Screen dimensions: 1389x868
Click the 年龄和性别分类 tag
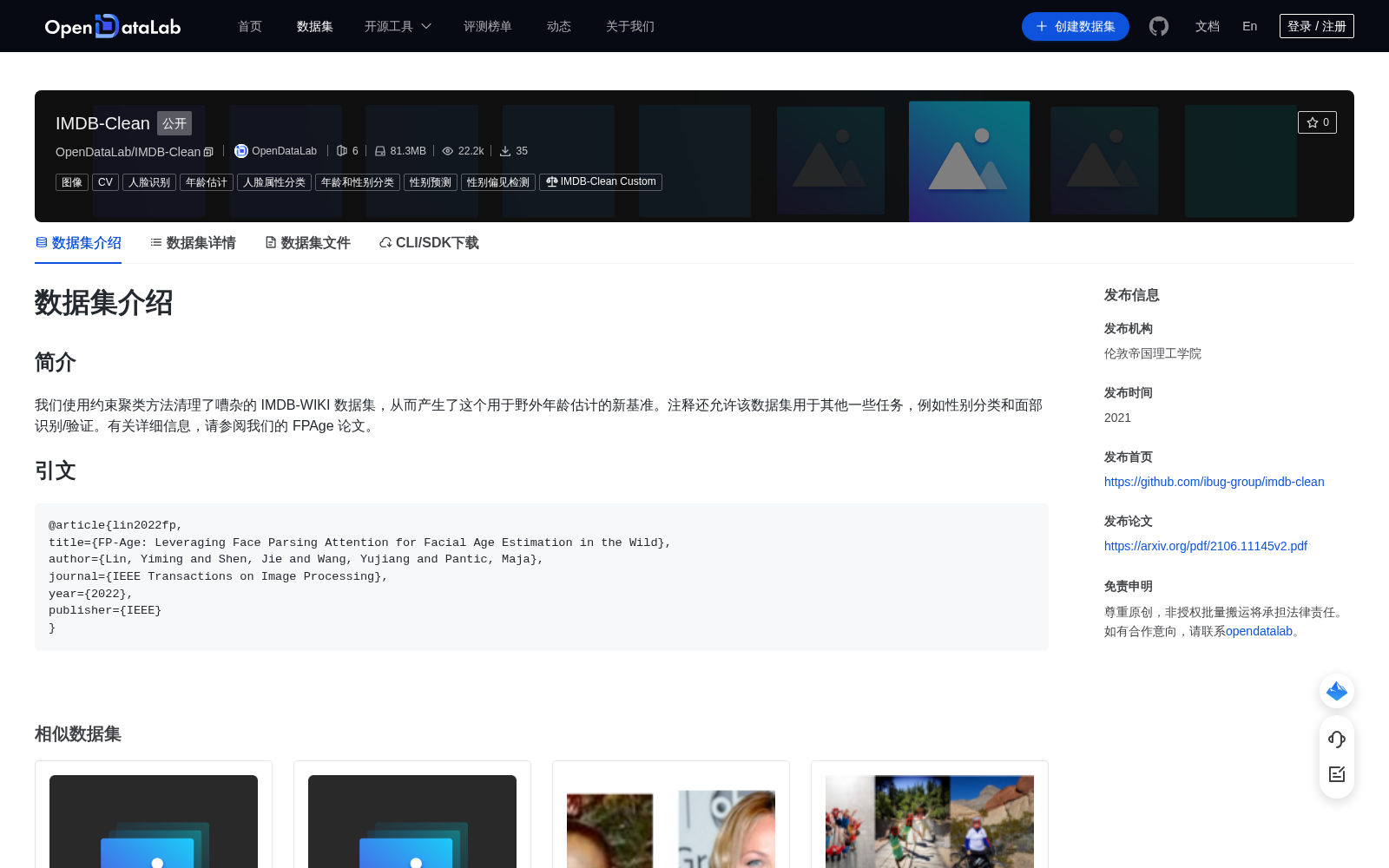[x=358, y=182]
